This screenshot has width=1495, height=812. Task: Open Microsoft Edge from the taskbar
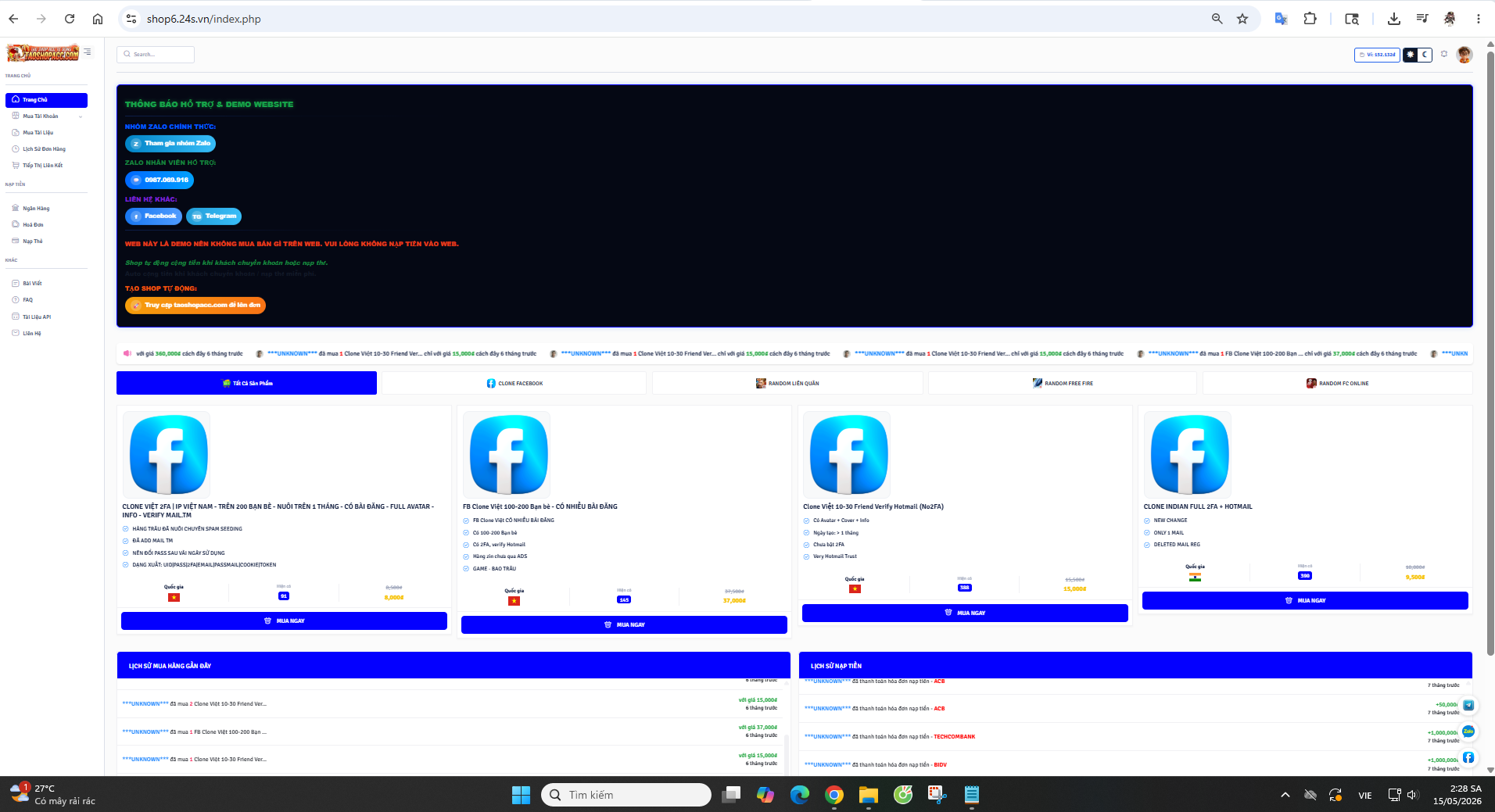[799, 795]
